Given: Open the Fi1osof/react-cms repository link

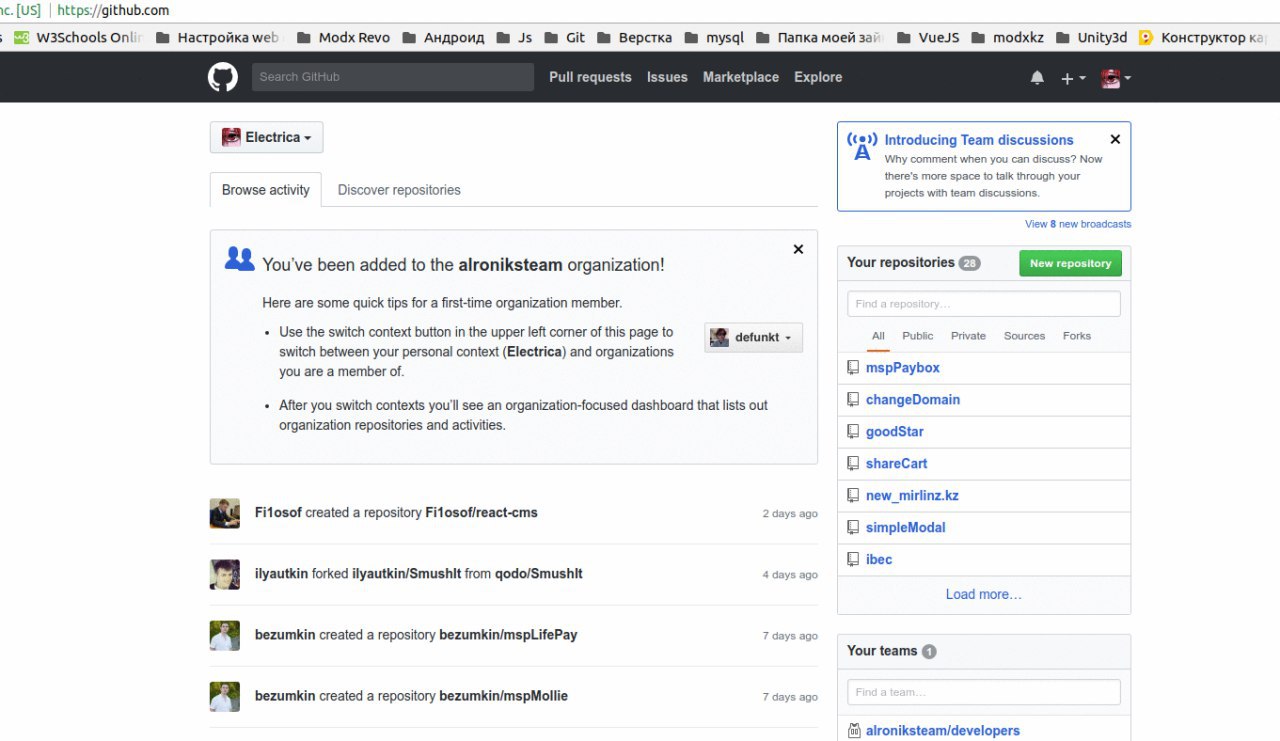Looking at the screenshot, I should coord(481,513).
